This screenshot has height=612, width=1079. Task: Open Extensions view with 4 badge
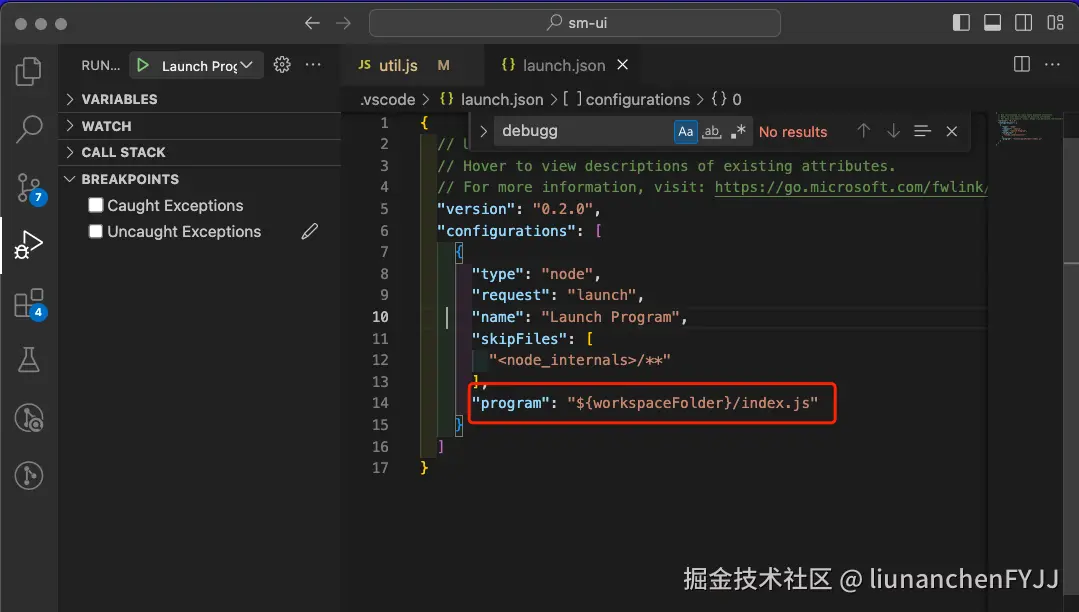pos(30,304)
